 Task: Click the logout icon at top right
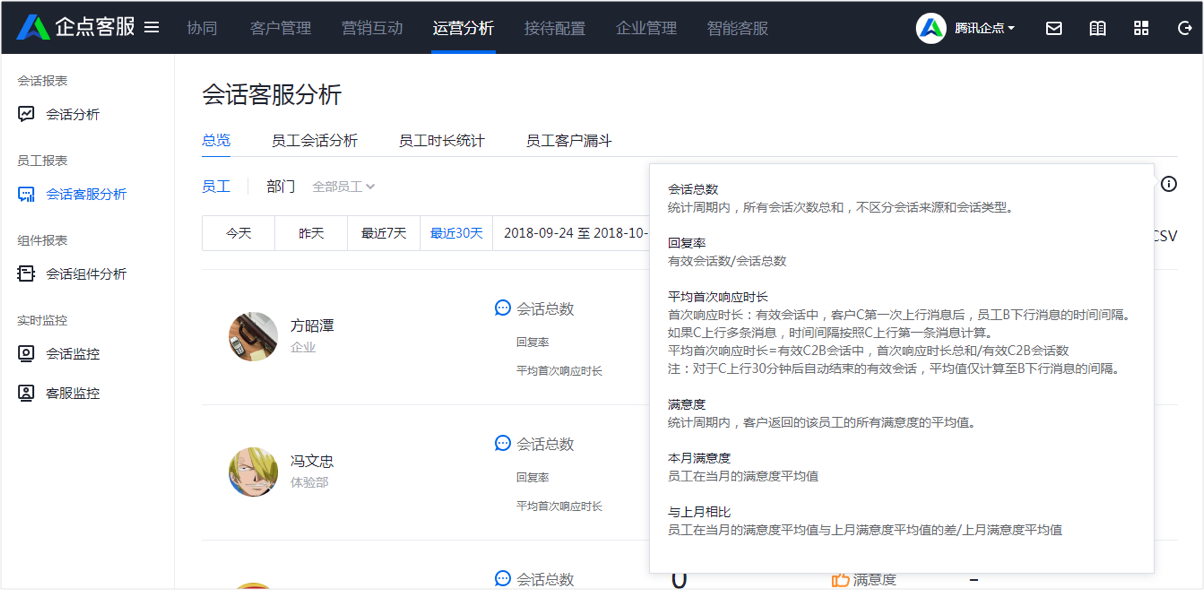pos(1183,28)
